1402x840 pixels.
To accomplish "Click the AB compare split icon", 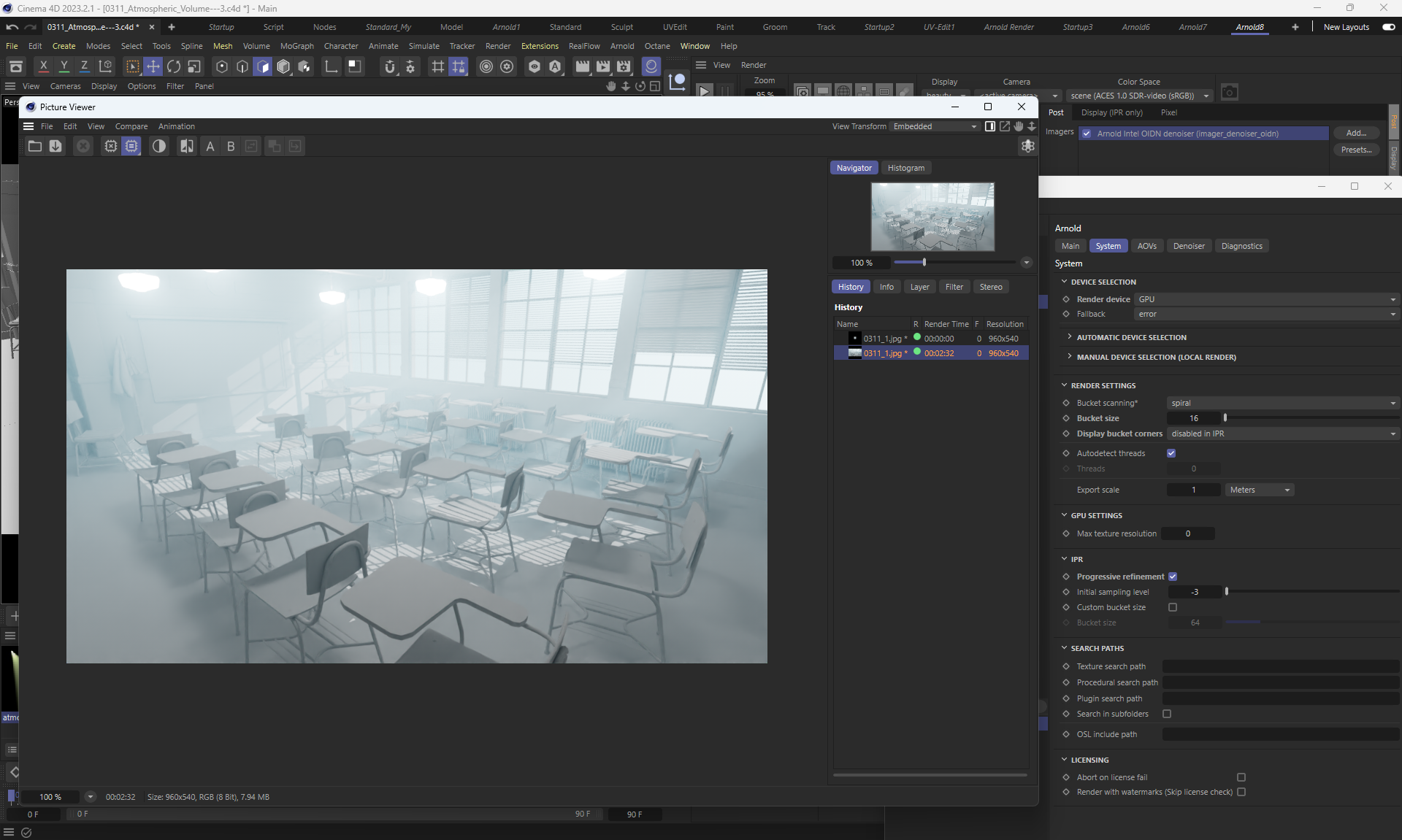I will coord(187,147).
